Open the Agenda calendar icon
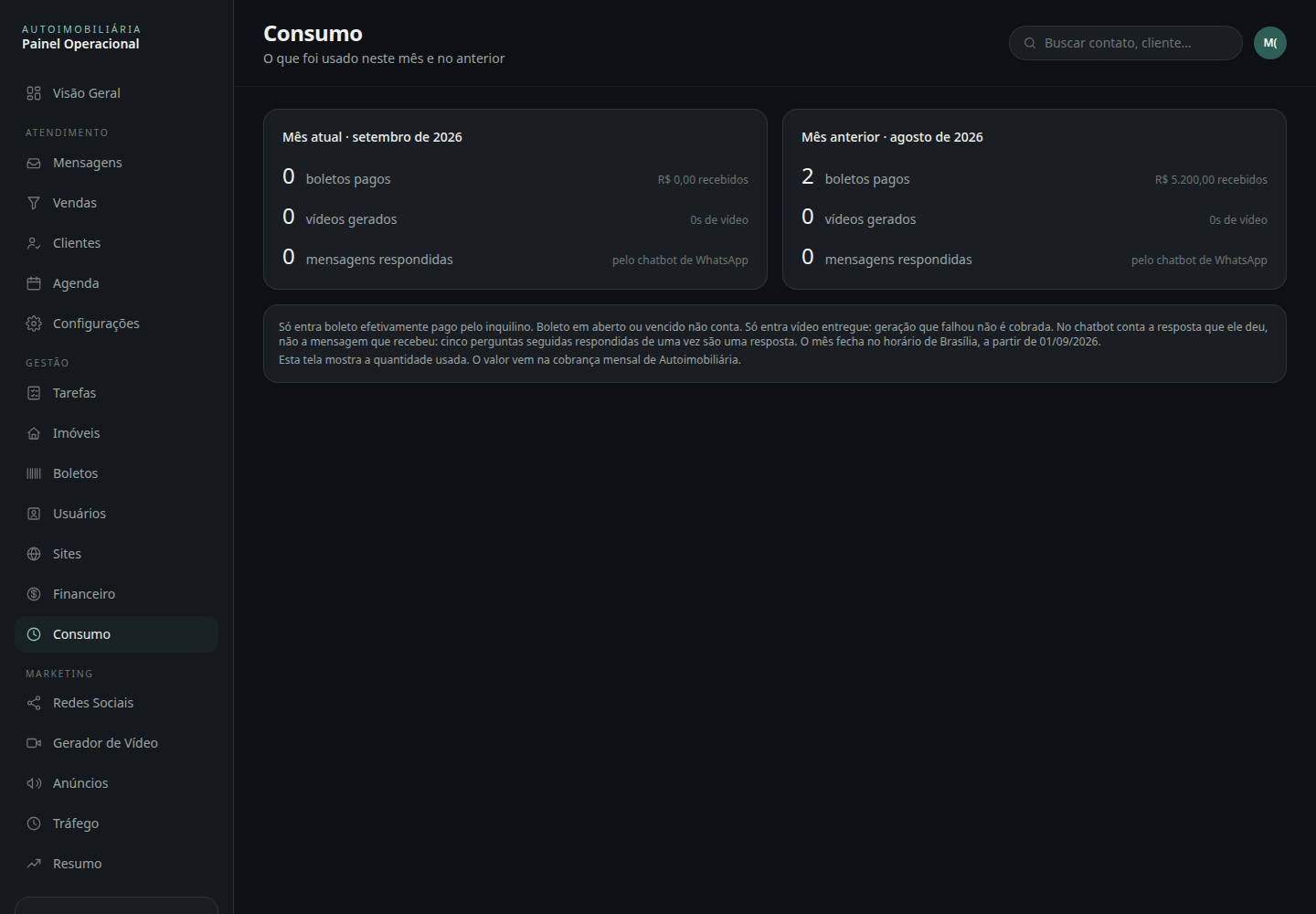This screenshot has height=914, width=1316. pyautogui.click(x=34, y=283)
